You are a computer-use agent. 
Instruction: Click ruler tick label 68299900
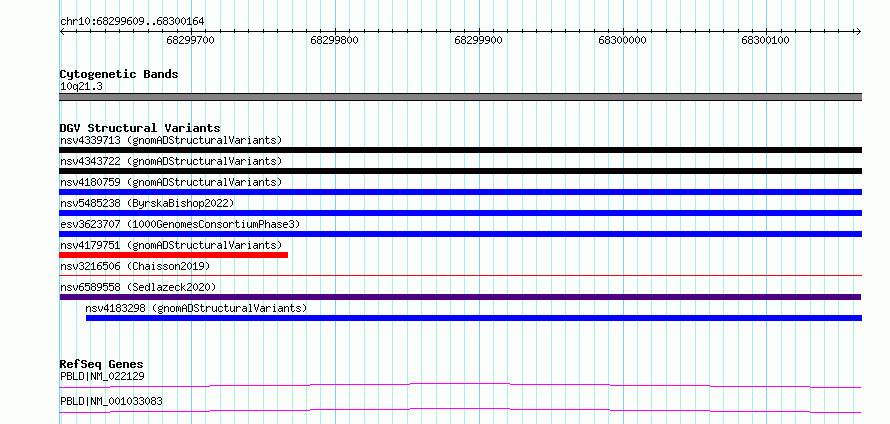pyautogui.click(x=478, y=41)
